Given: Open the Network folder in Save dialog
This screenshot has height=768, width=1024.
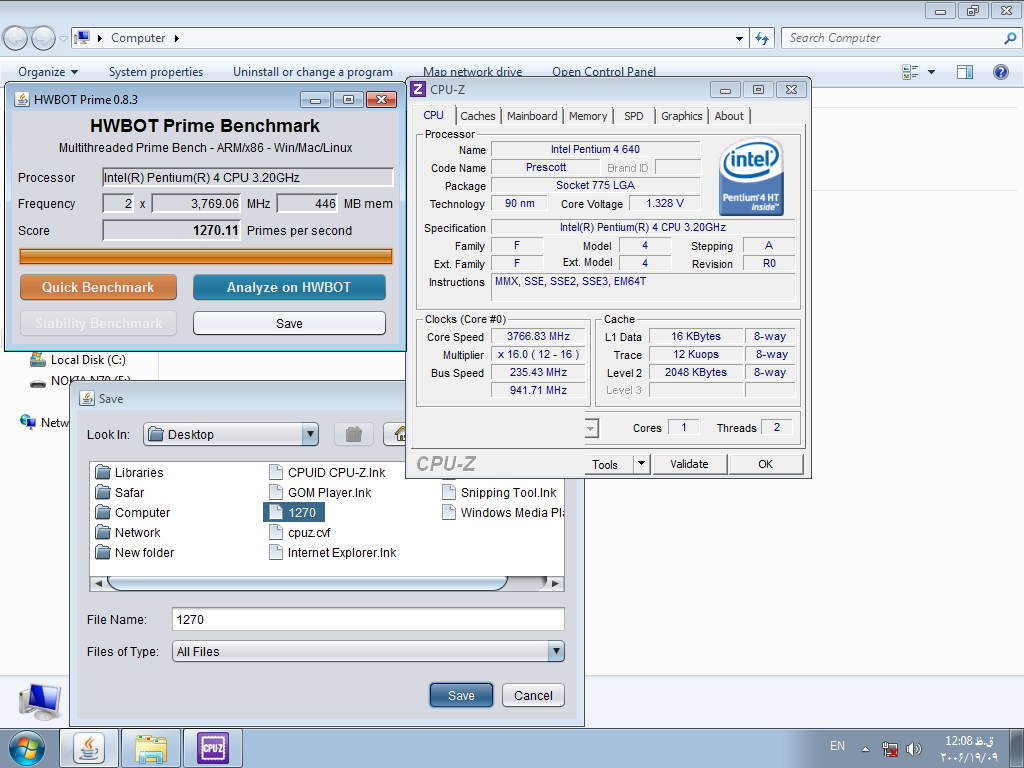Looking at the screenshot, I should click(x=128, y=532).
